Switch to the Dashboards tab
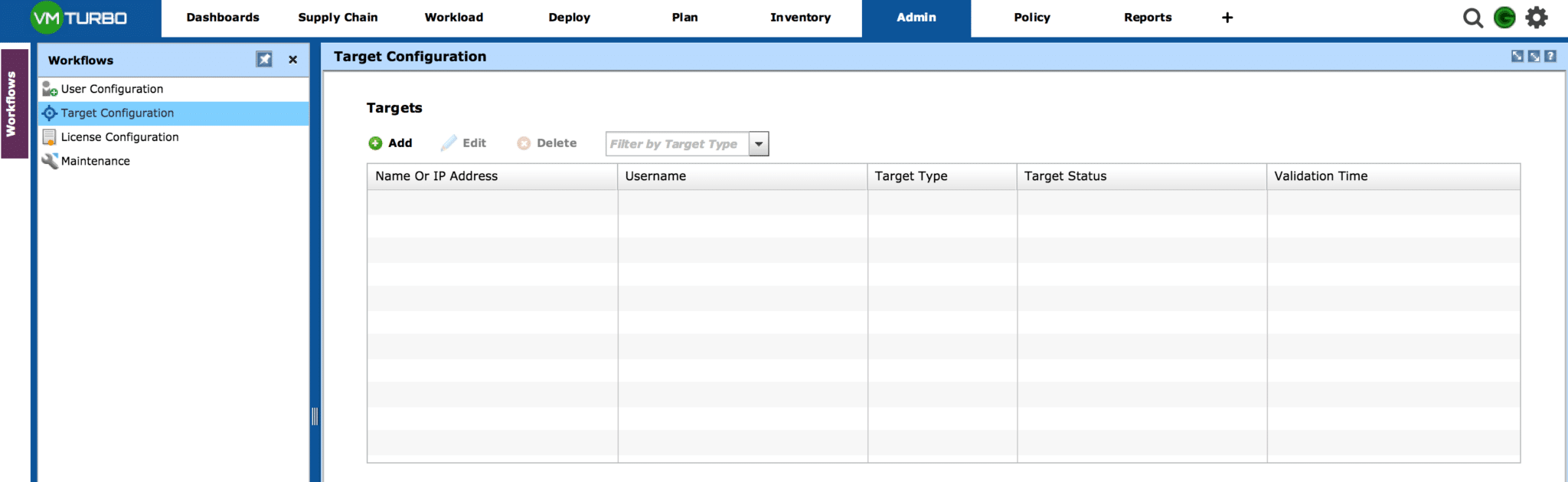 tap(223, 18)
